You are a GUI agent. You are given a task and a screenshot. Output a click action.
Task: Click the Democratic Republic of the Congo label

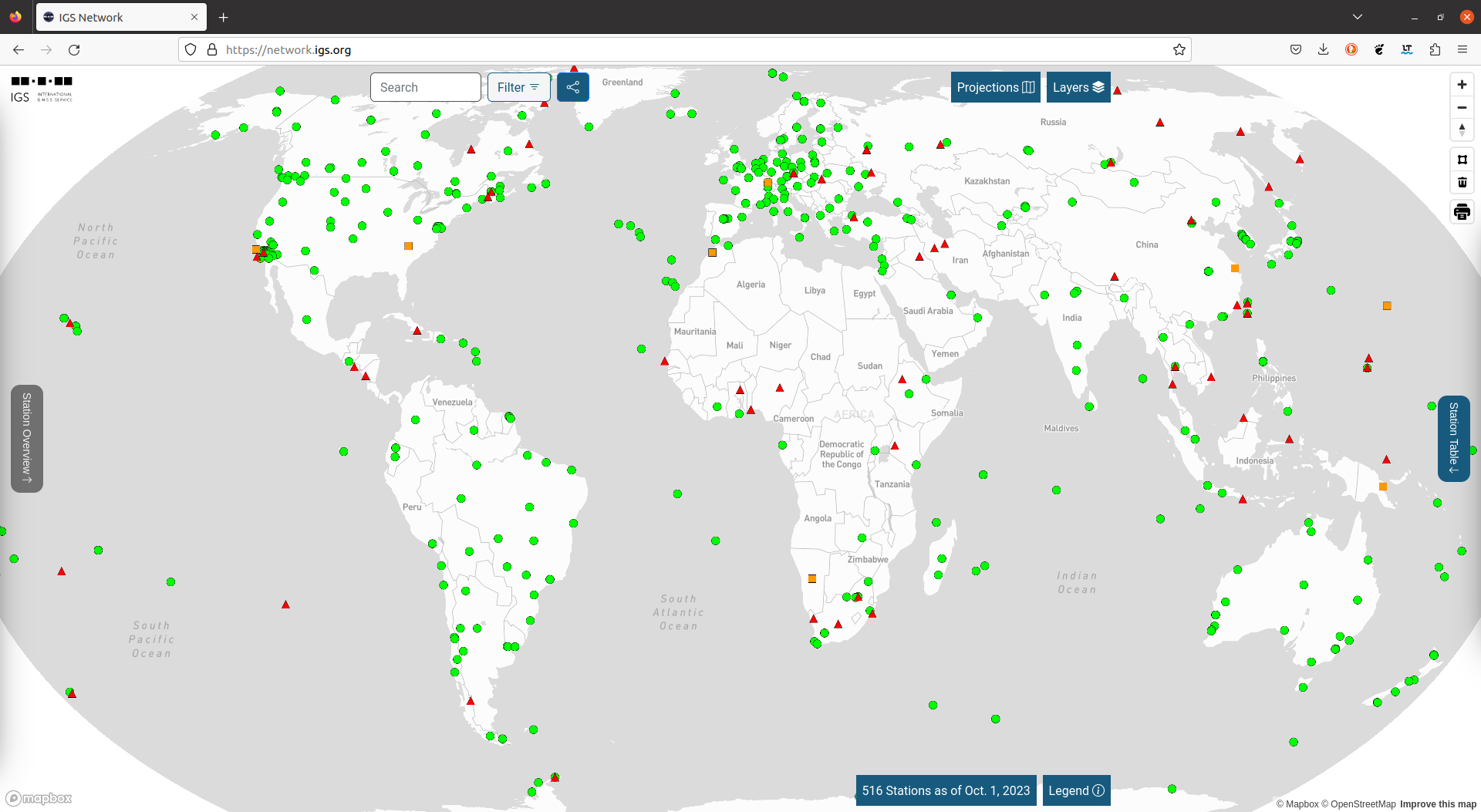pos(842,454)
